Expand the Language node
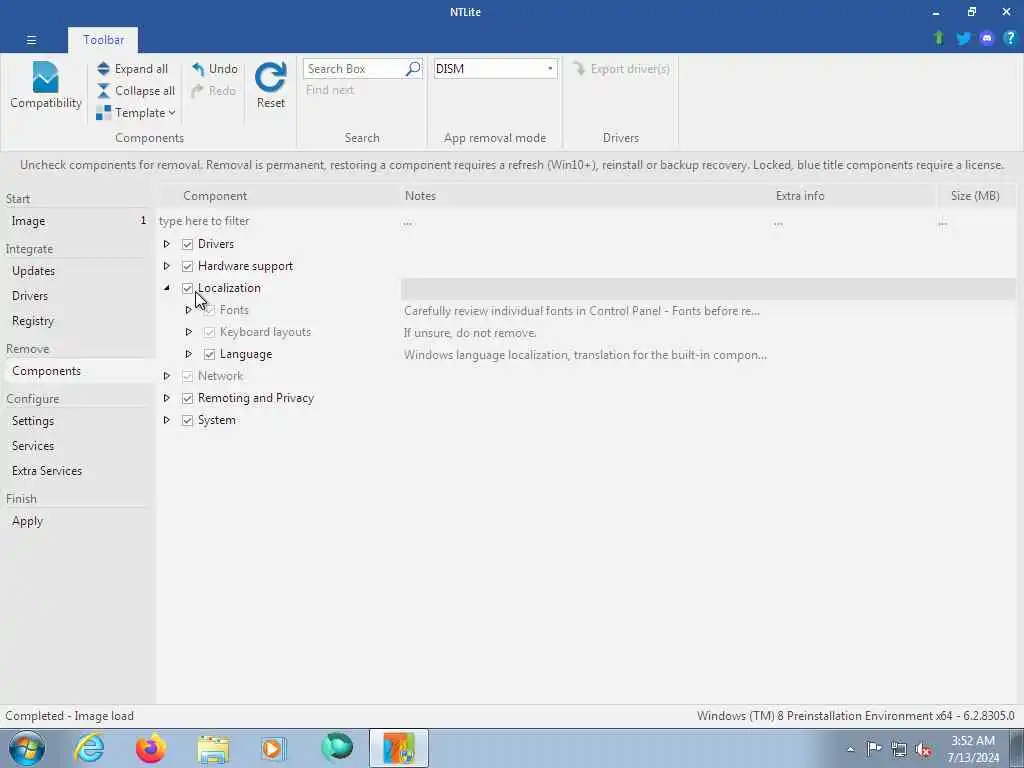 click(189, 354)
